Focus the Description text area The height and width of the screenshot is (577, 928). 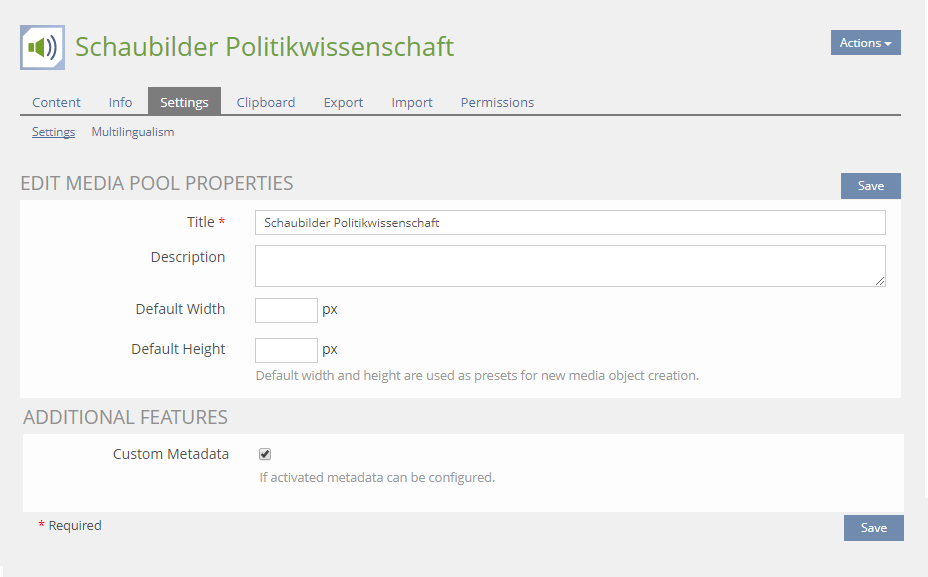[x=570, y=266]
